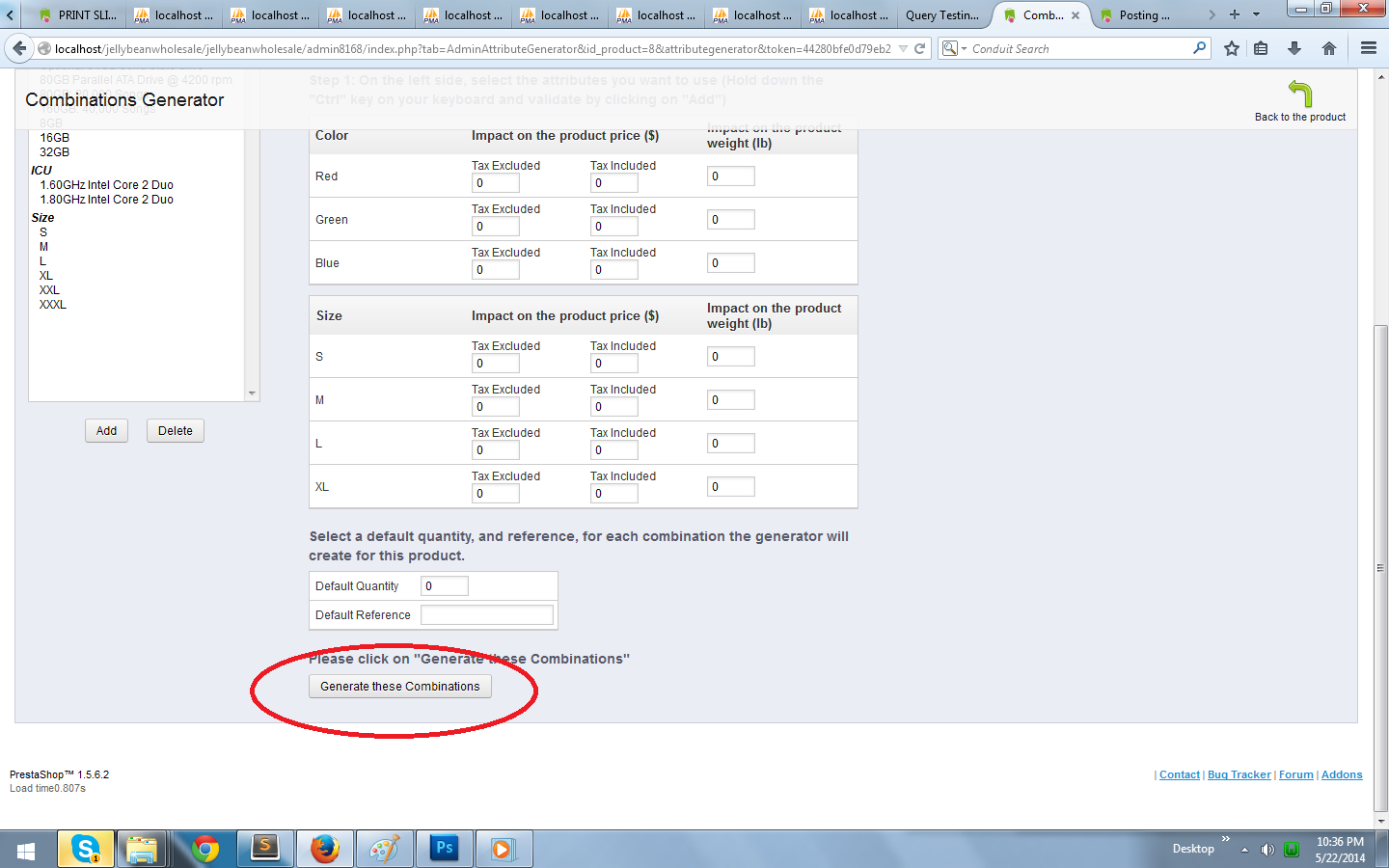Viewport: 1389px width, 868px height.
Task: Open a new browser tab
Action: (1234, 14)
